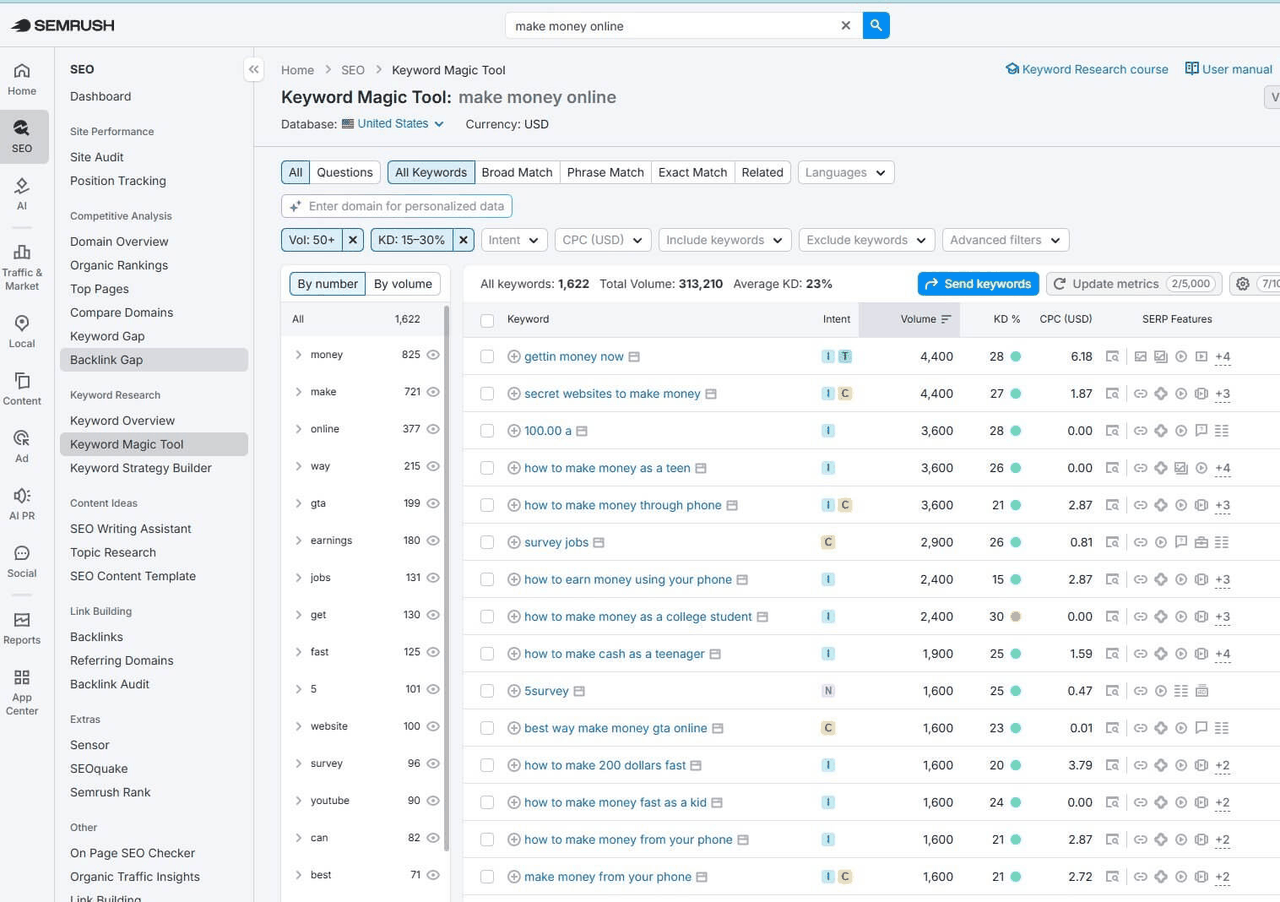The width and height of the screenshot is (1280, 902).
Task: Add 'gettin money now' to list
Action: click(x=514, y=356)
